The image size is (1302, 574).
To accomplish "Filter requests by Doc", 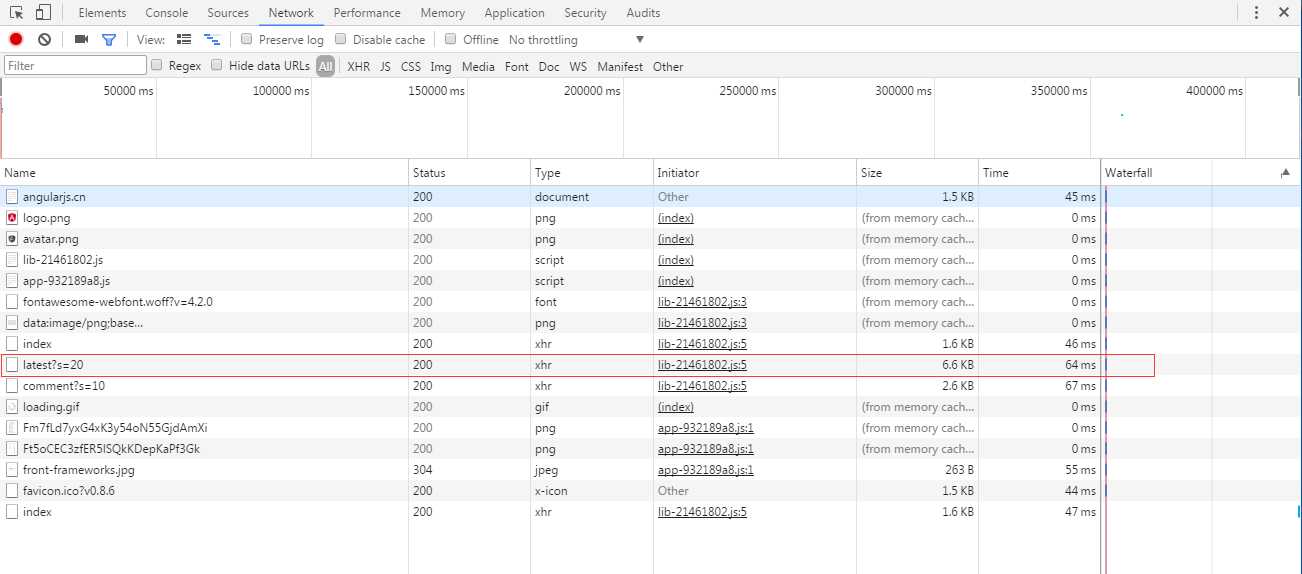I will [x=549, y=66].
